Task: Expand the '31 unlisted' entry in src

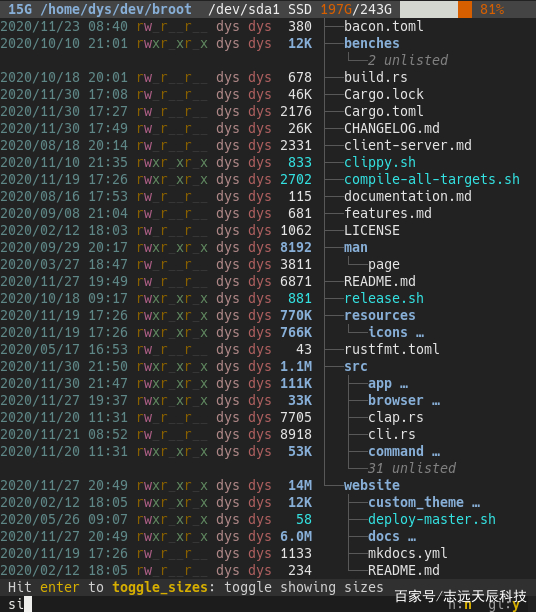Action: point(411,468)
